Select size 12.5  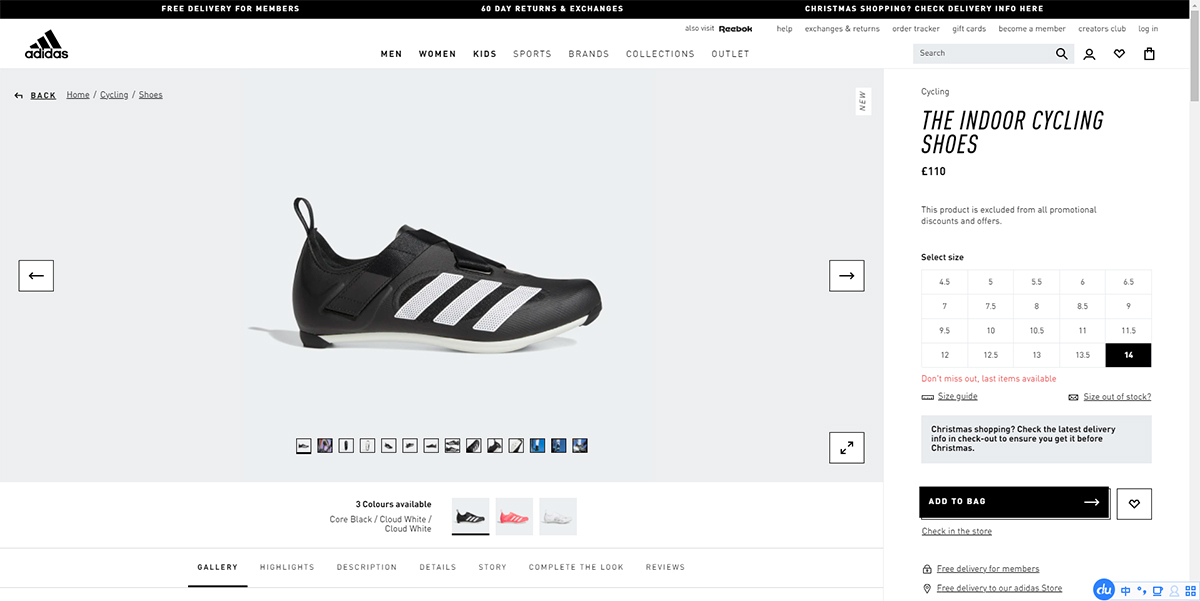[990, 355]
